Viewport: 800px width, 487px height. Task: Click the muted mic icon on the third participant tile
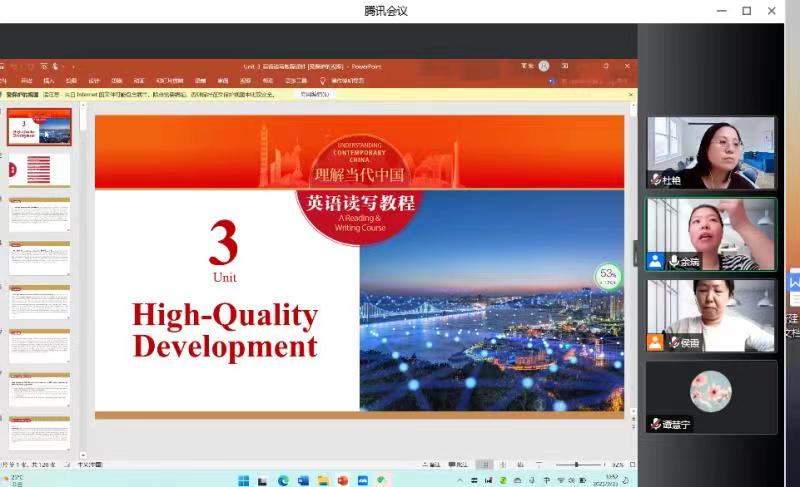(674, 343)
